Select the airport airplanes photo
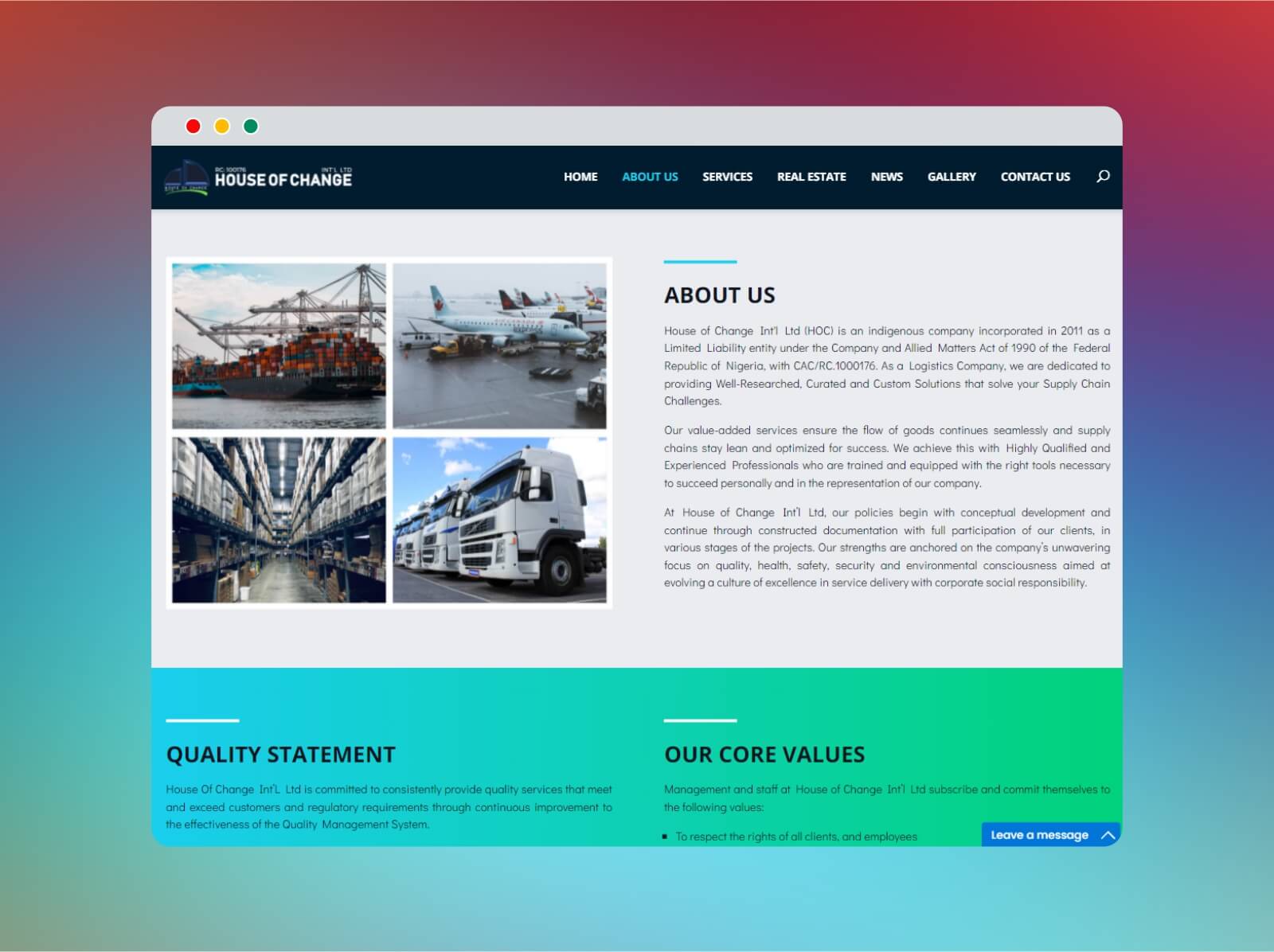This screenshot has height=952, width=1274. (499, 346)
